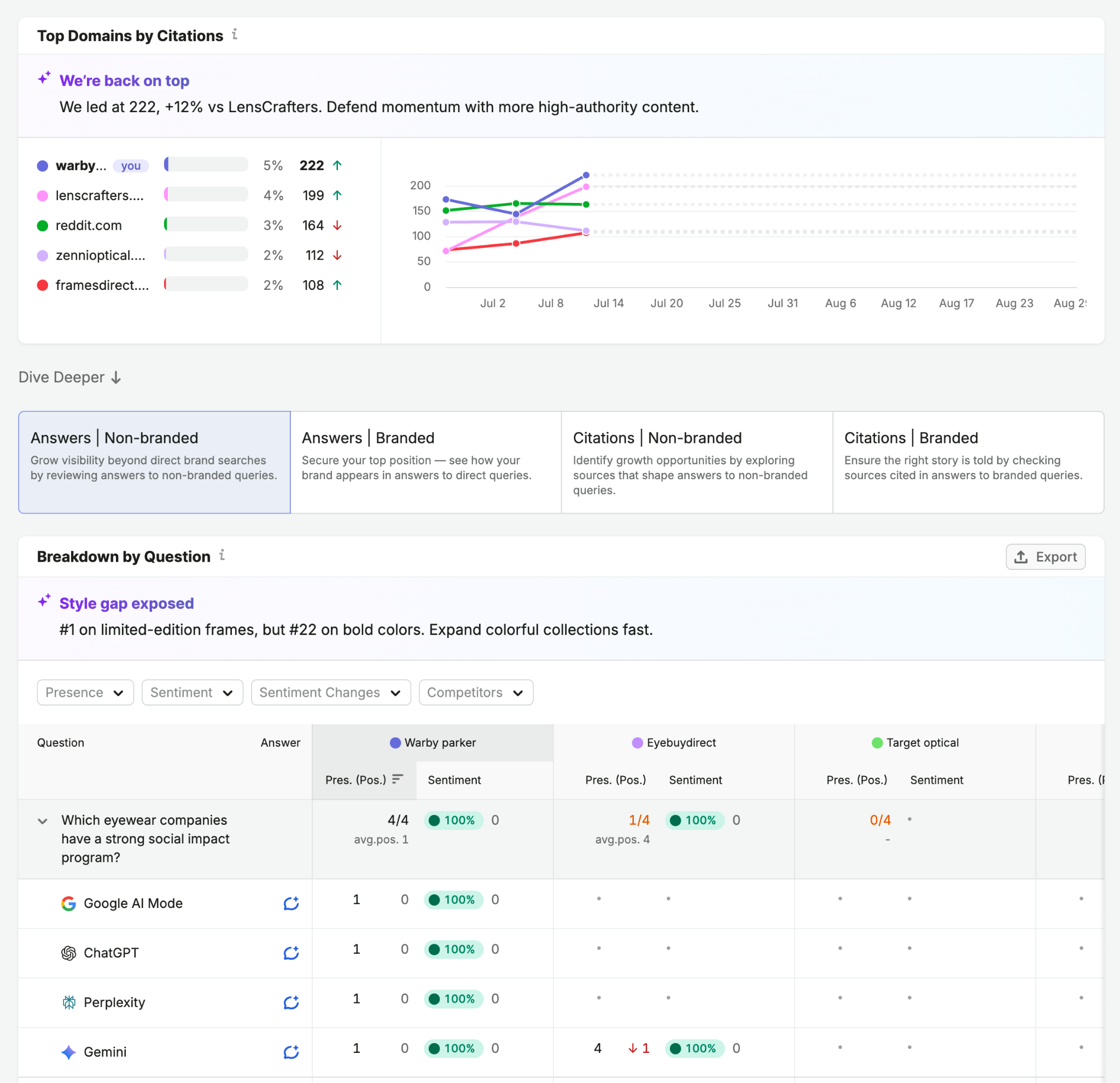Open Google AI Mode answer icon
The height and width of the screenshot is (1083, 1120).
291,902
